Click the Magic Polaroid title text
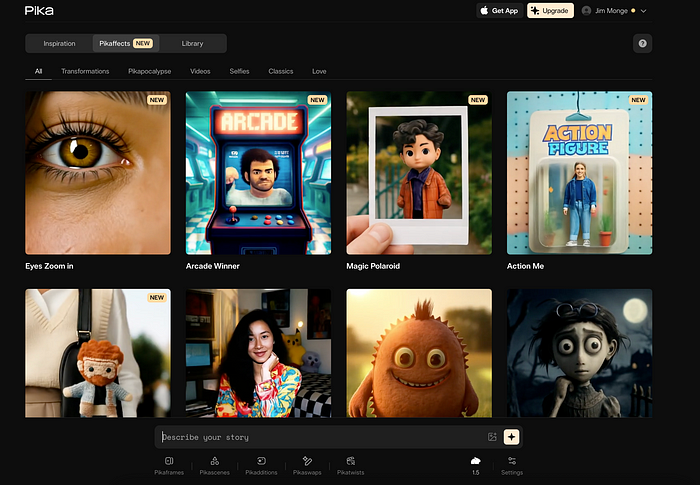Screen dimensions: 700x485 coord(373,266)
